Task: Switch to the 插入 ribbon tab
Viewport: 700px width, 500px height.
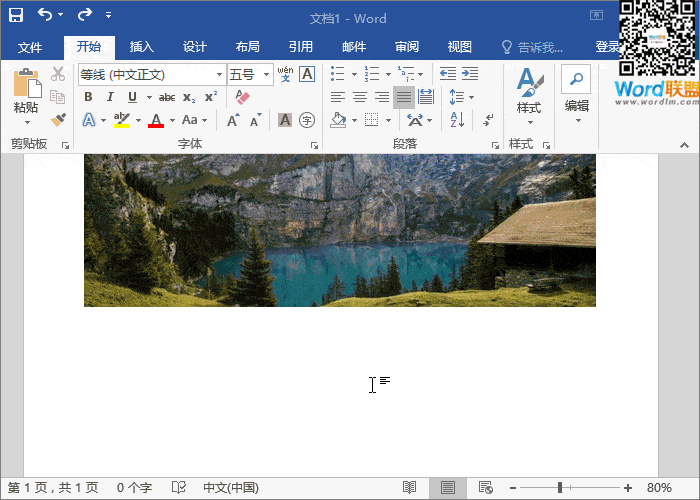Action: (x=142, y=47)
